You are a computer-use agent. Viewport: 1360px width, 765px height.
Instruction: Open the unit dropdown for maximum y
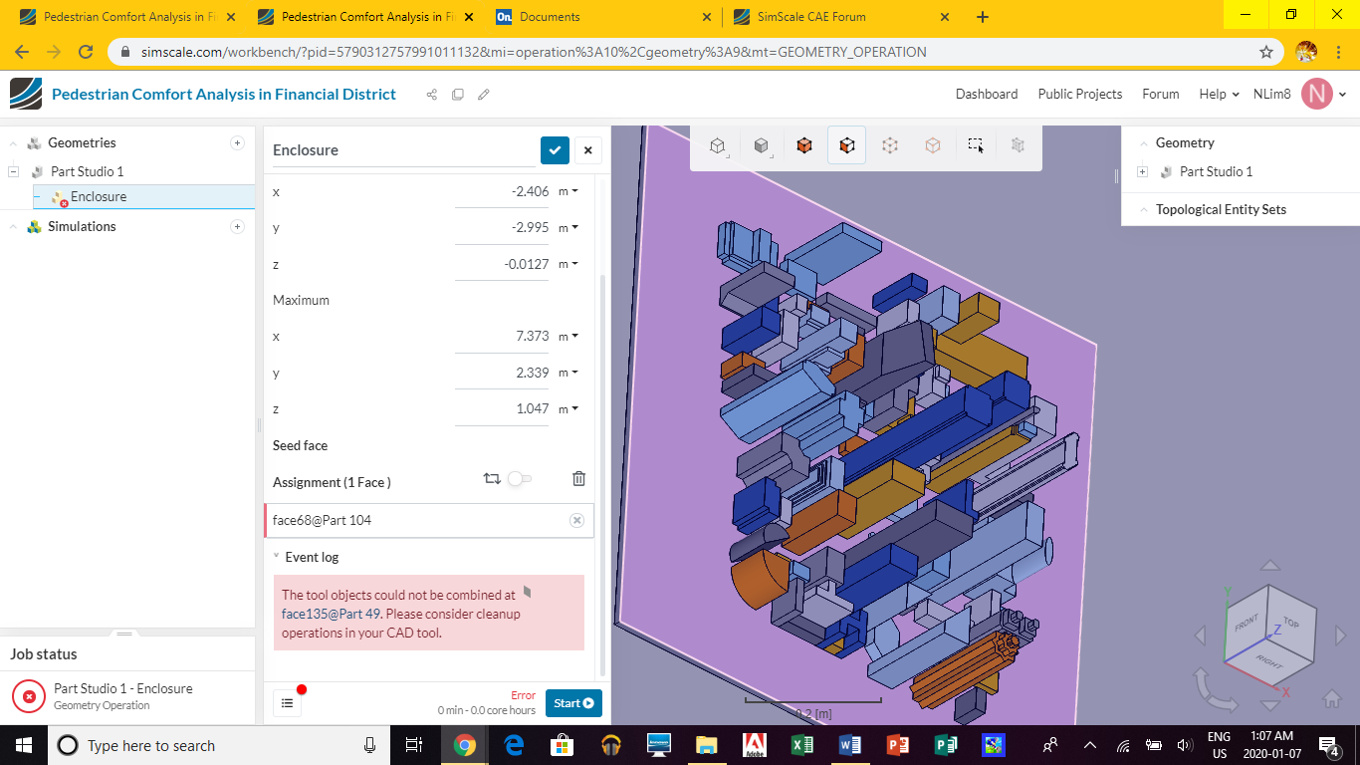(x=569, y=373)
